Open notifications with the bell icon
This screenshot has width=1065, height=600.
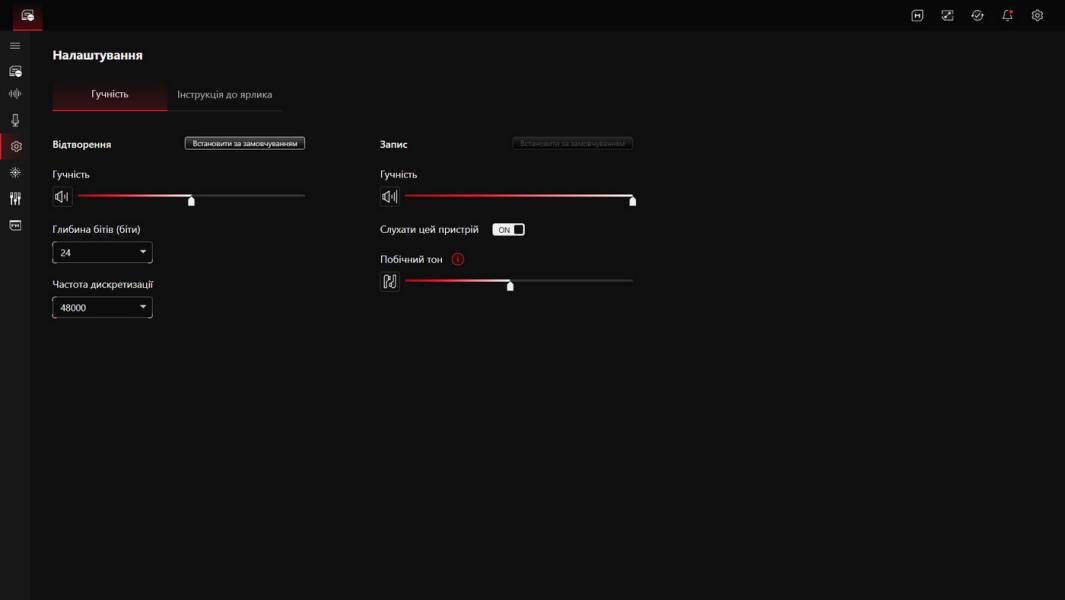[x=1007, y=16]
